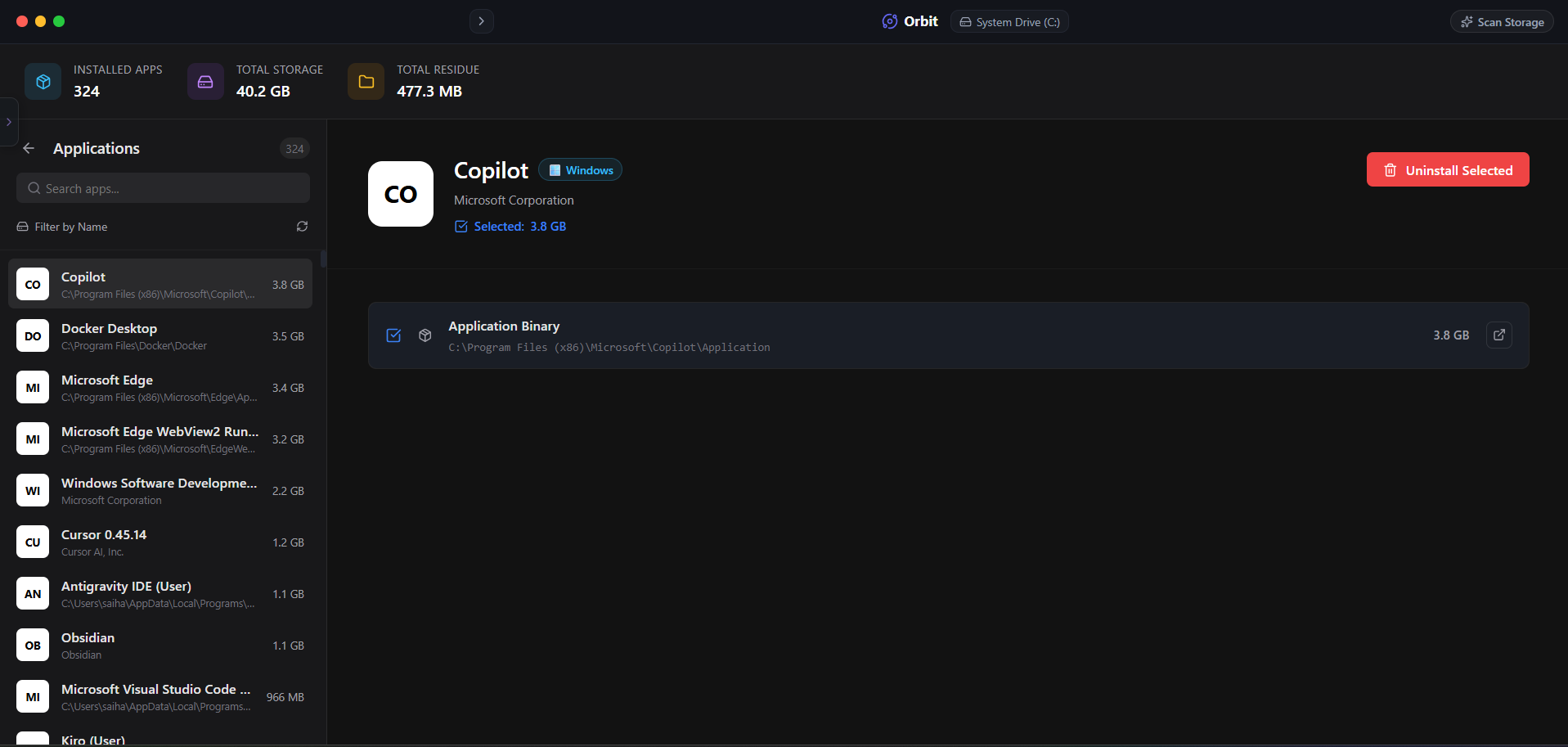1568x747 pixels.
Task: Expand the collapsed side panel chevron
Action: [9, 122]
